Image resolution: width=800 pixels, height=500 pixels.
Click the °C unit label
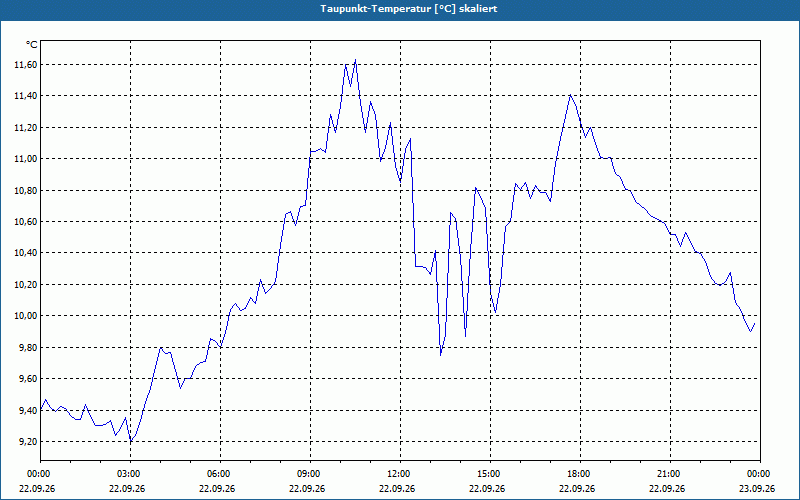[32, 45]
